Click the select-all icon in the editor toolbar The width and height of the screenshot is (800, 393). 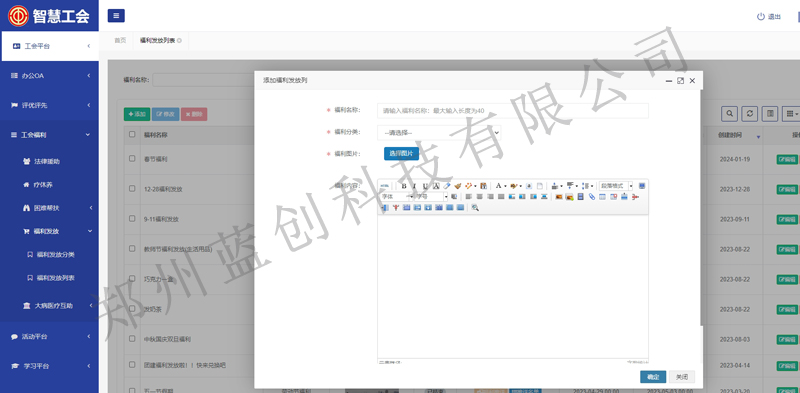click(x=529, y=186)
